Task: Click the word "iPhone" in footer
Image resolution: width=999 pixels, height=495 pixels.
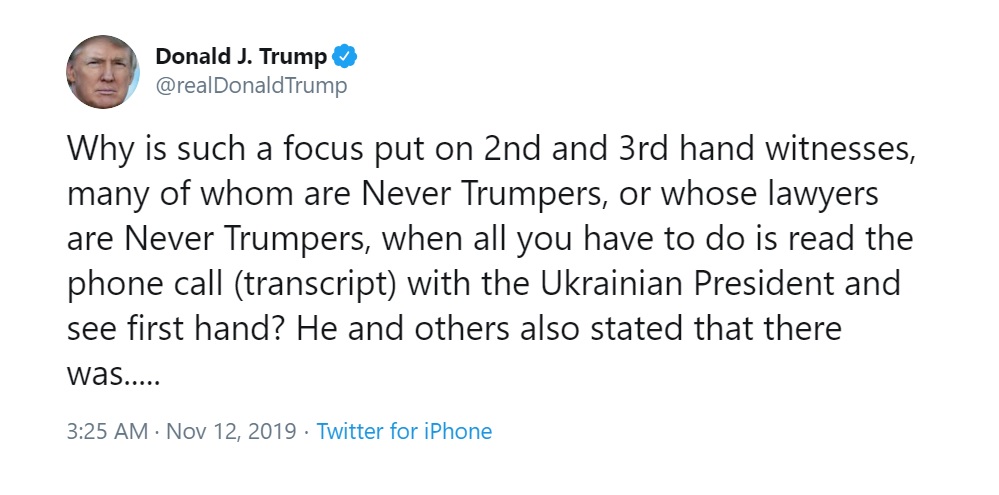Action: point(457,431)
